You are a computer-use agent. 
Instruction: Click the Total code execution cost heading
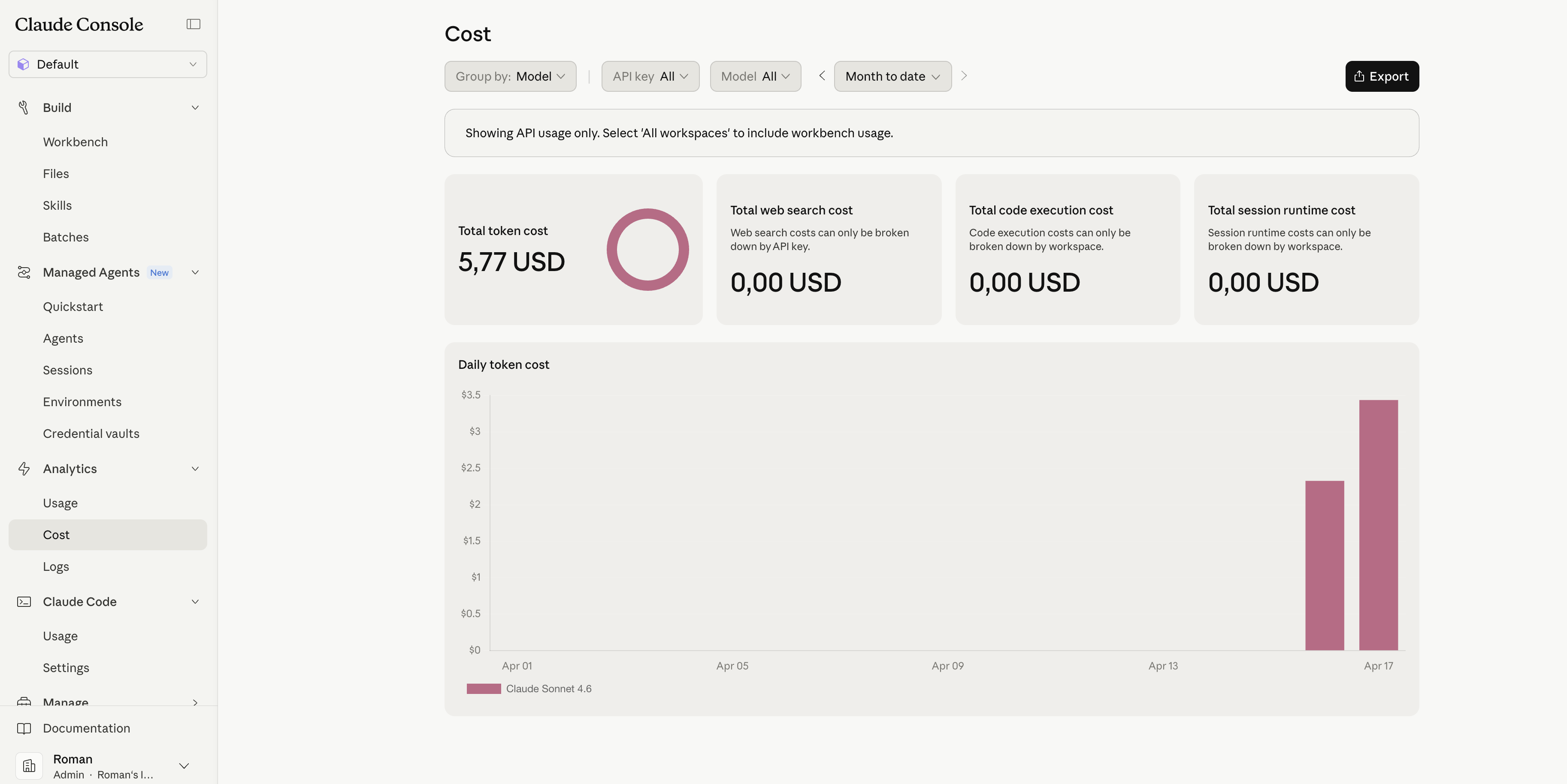[1041, 211]
